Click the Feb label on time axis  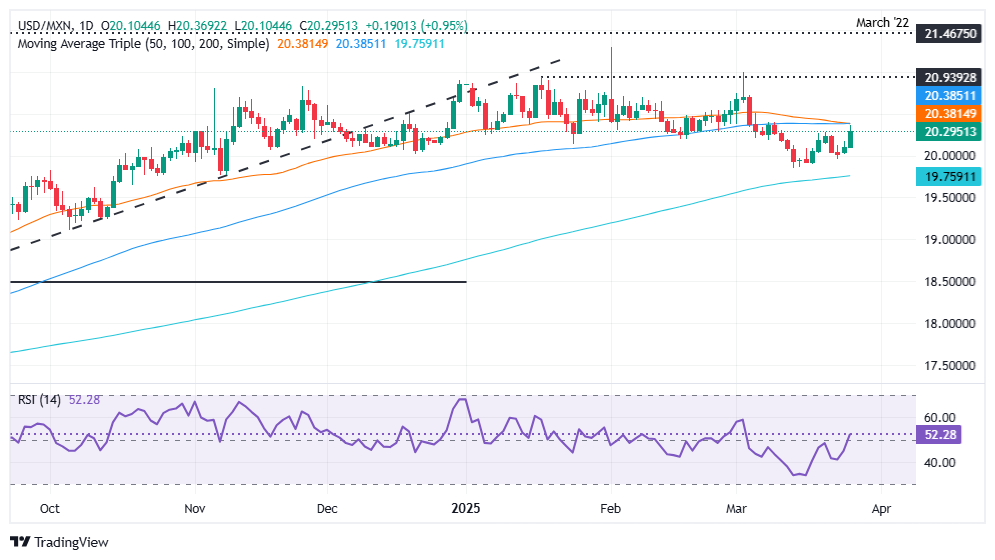coord(610,508)
